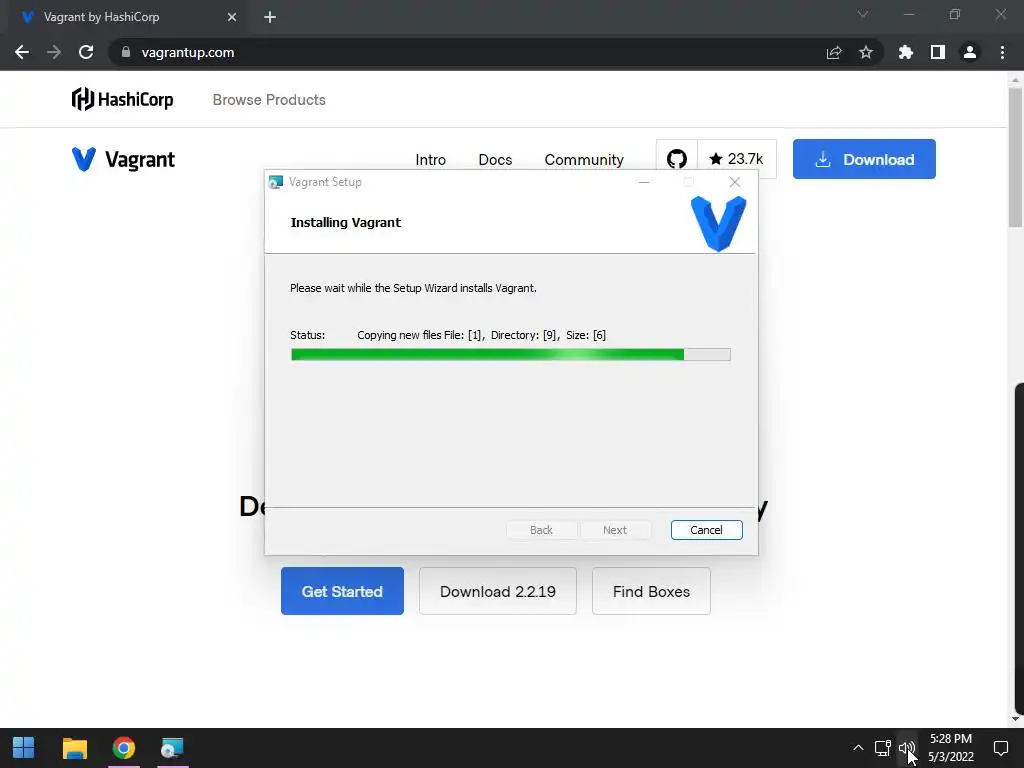This screenshot has width=1024, height=768.
Task: Close the Vagrant by HashiCorp tab
Action: [232, 17]
